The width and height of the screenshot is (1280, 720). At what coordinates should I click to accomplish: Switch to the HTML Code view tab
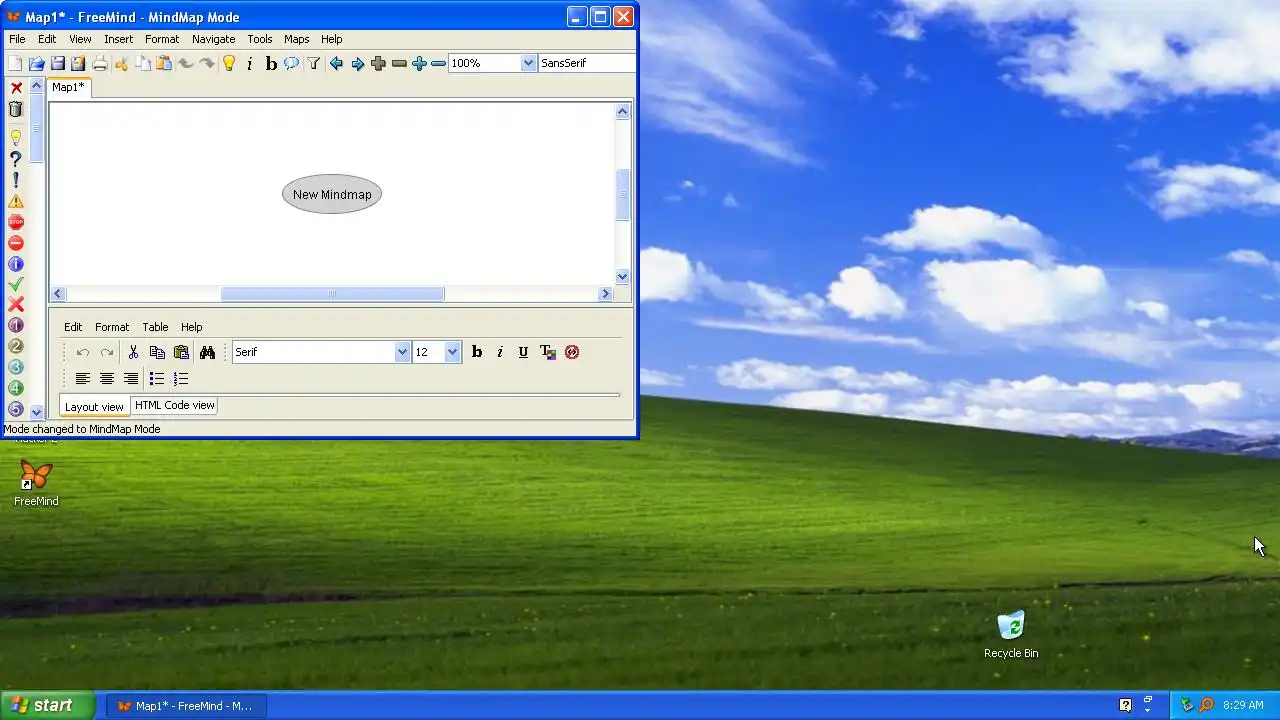point(175,405)
